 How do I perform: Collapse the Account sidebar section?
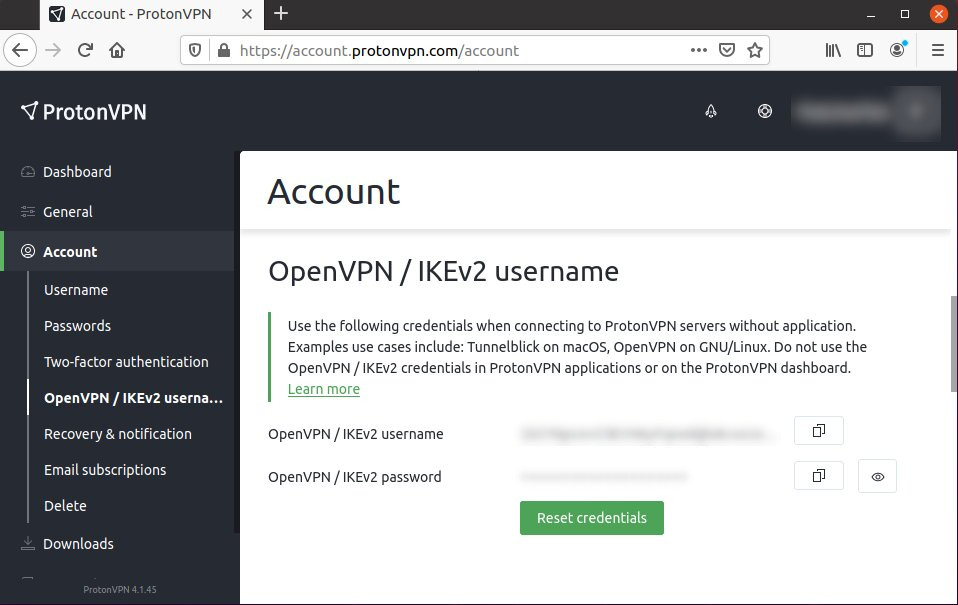click(x=70, y=252)
